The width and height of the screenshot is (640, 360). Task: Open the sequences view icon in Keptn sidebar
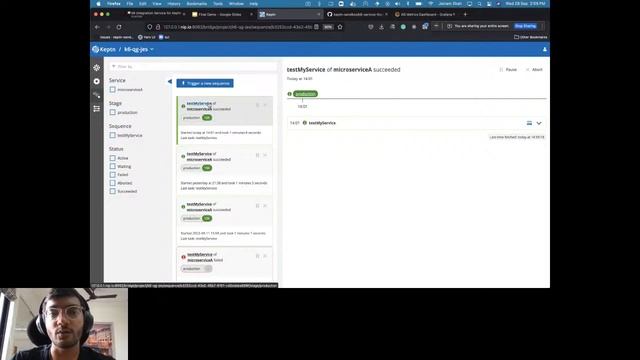(96, 95)
